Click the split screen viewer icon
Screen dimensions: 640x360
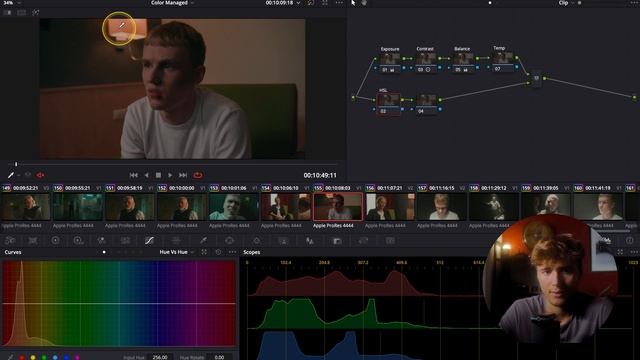point(22,13)
